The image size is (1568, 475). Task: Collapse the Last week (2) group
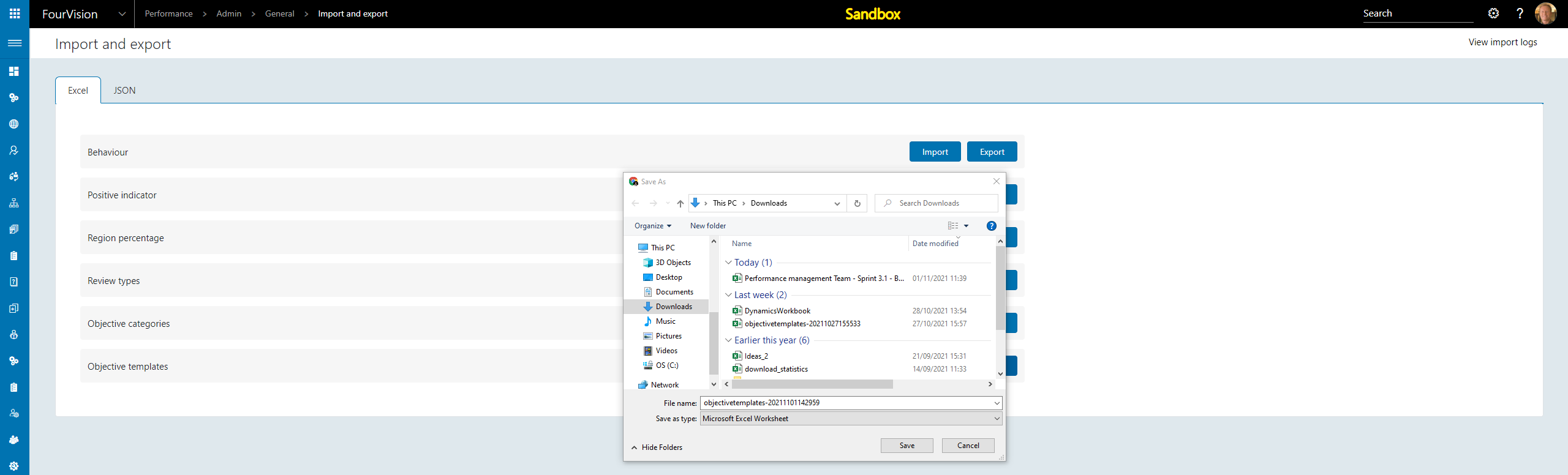(x=729, y=295)
